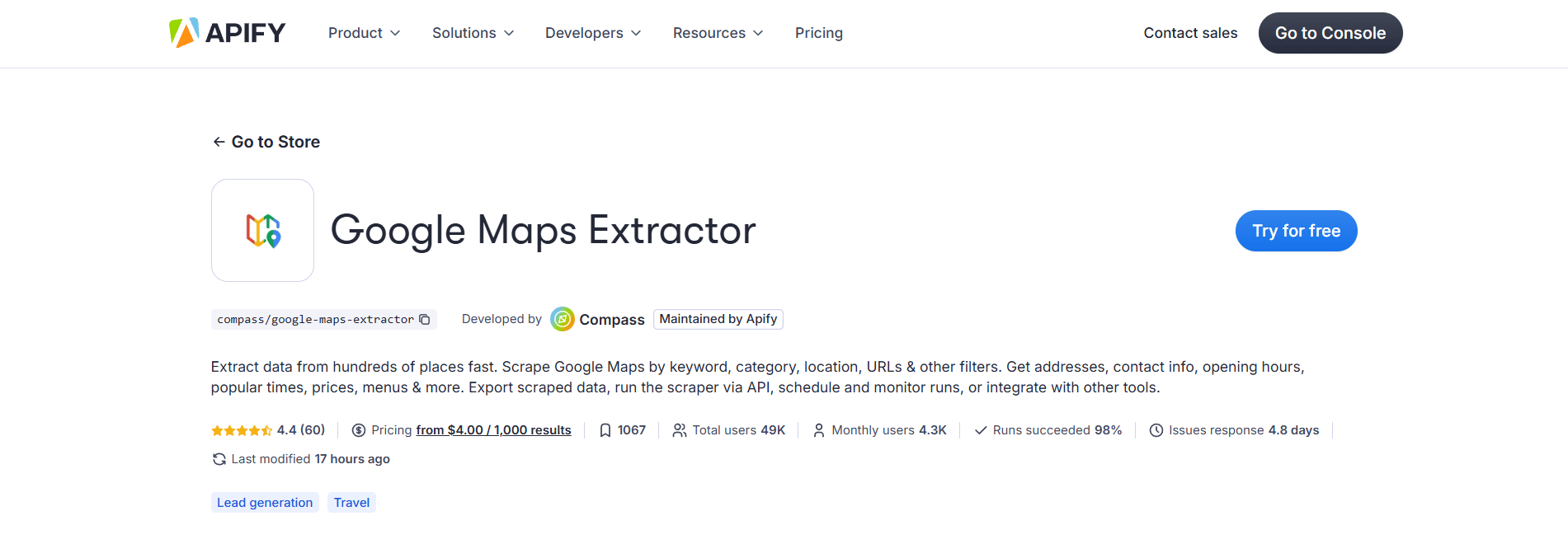Go to the Pricing page
The height and width of the screenshot is (544, 1568).
(x=819, y=33)
